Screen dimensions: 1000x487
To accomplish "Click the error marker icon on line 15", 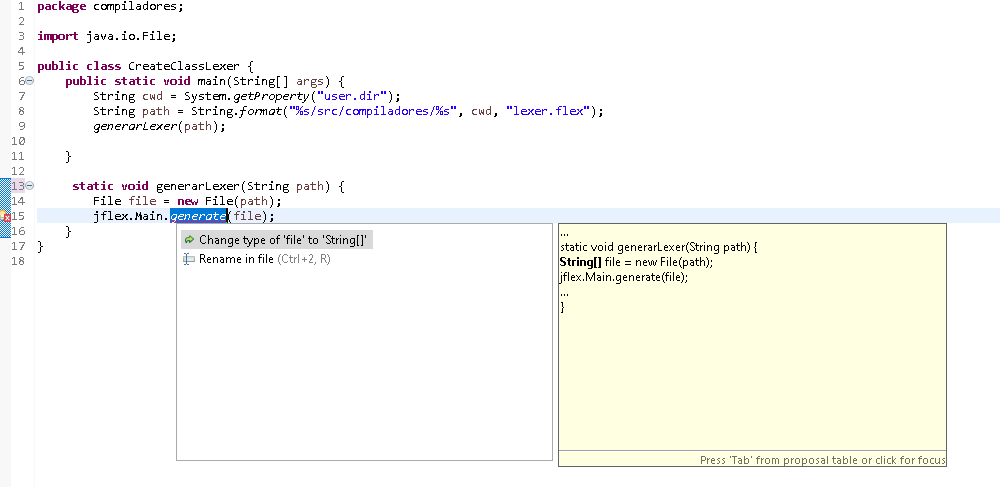I will (x=4, y=216).
